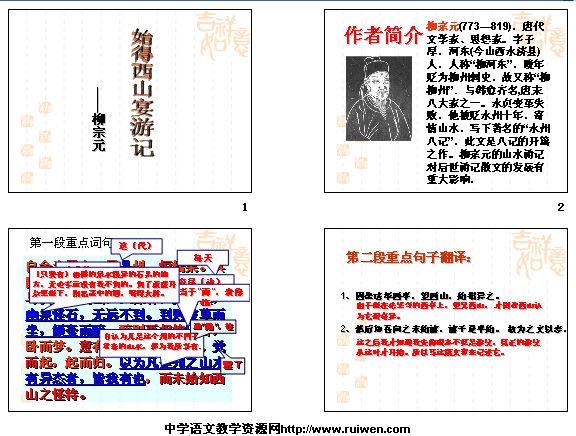This screenshot has width=576, height=436.
Task: Select the 第二段重点句子翻译 heading
Action: [x=408, y=257]
